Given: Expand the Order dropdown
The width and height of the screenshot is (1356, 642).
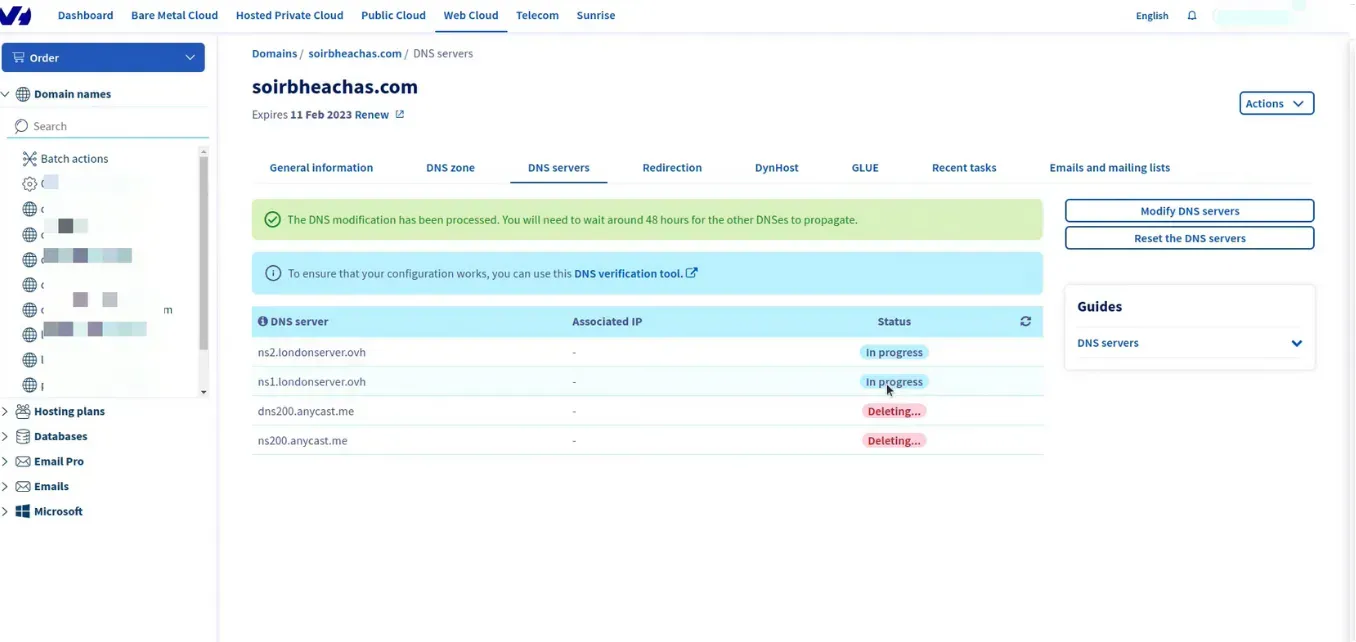Looking at the screenshot, I should (190, 57).
